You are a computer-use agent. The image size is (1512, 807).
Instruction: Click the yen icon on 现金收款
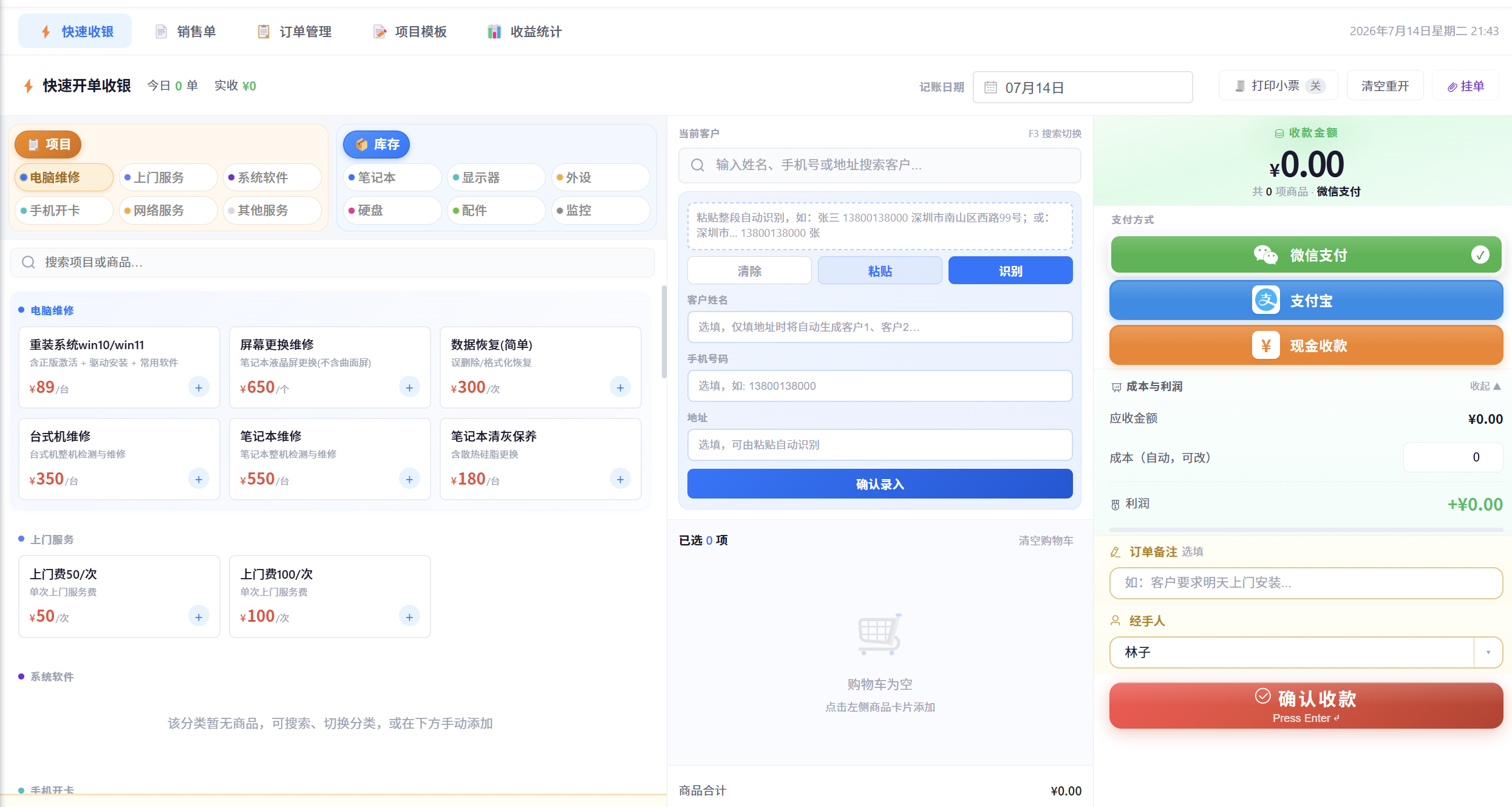pos(1266,346)
